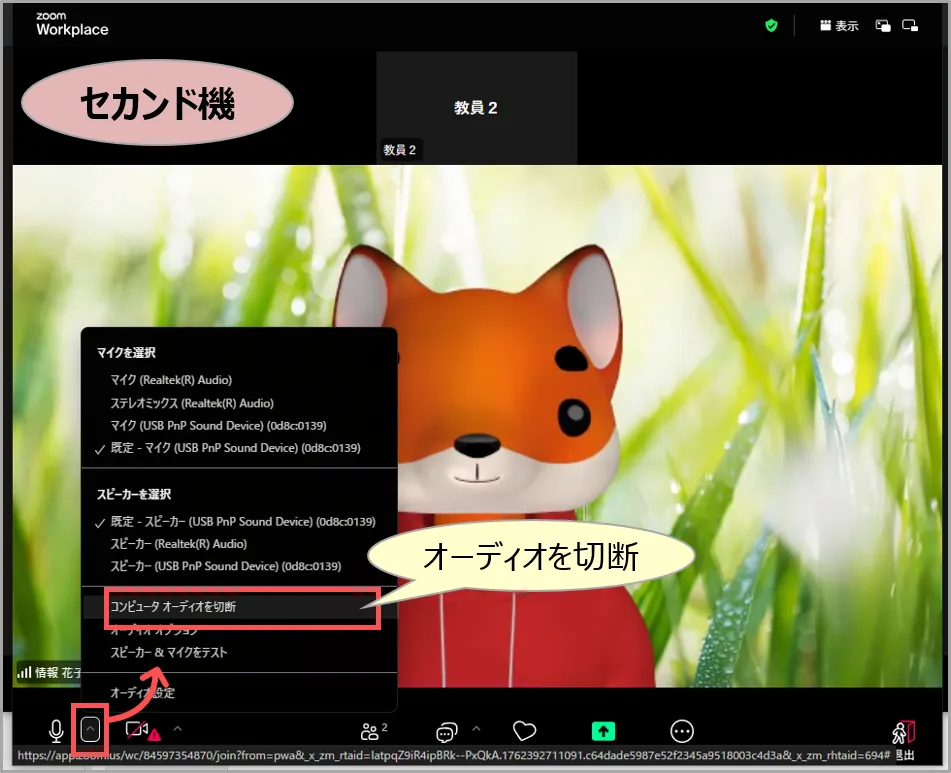Open オーディオ設定 at the menu bottom

point(143,692)
